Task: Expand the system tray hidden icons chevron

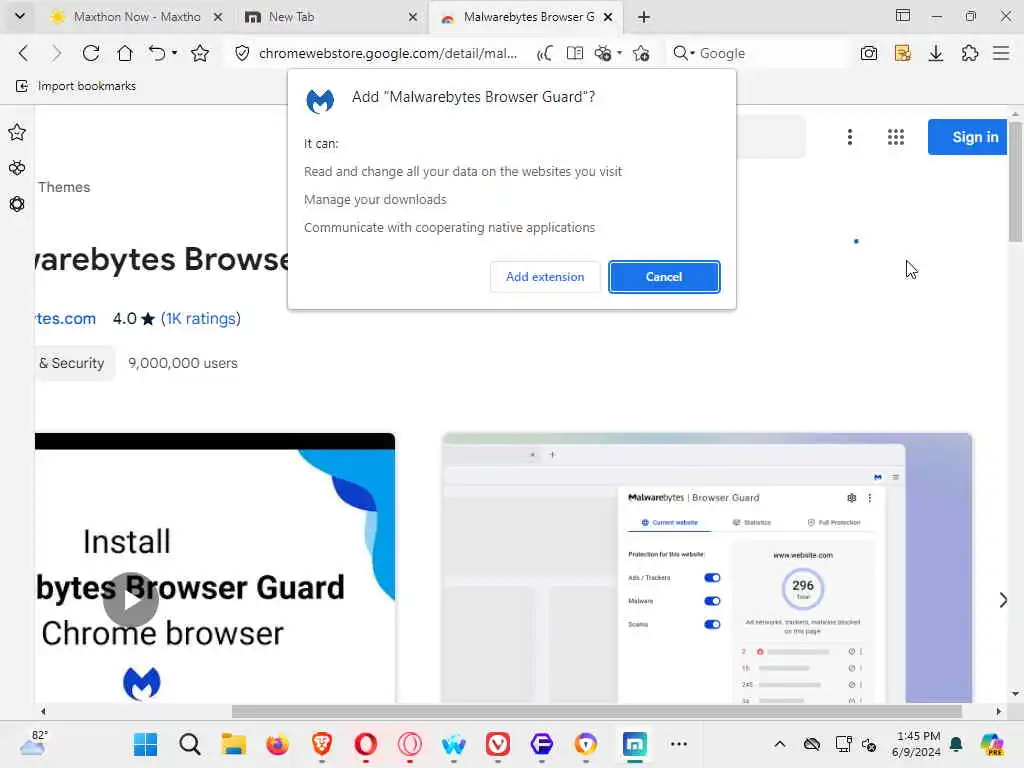Action: pos(780,744)
